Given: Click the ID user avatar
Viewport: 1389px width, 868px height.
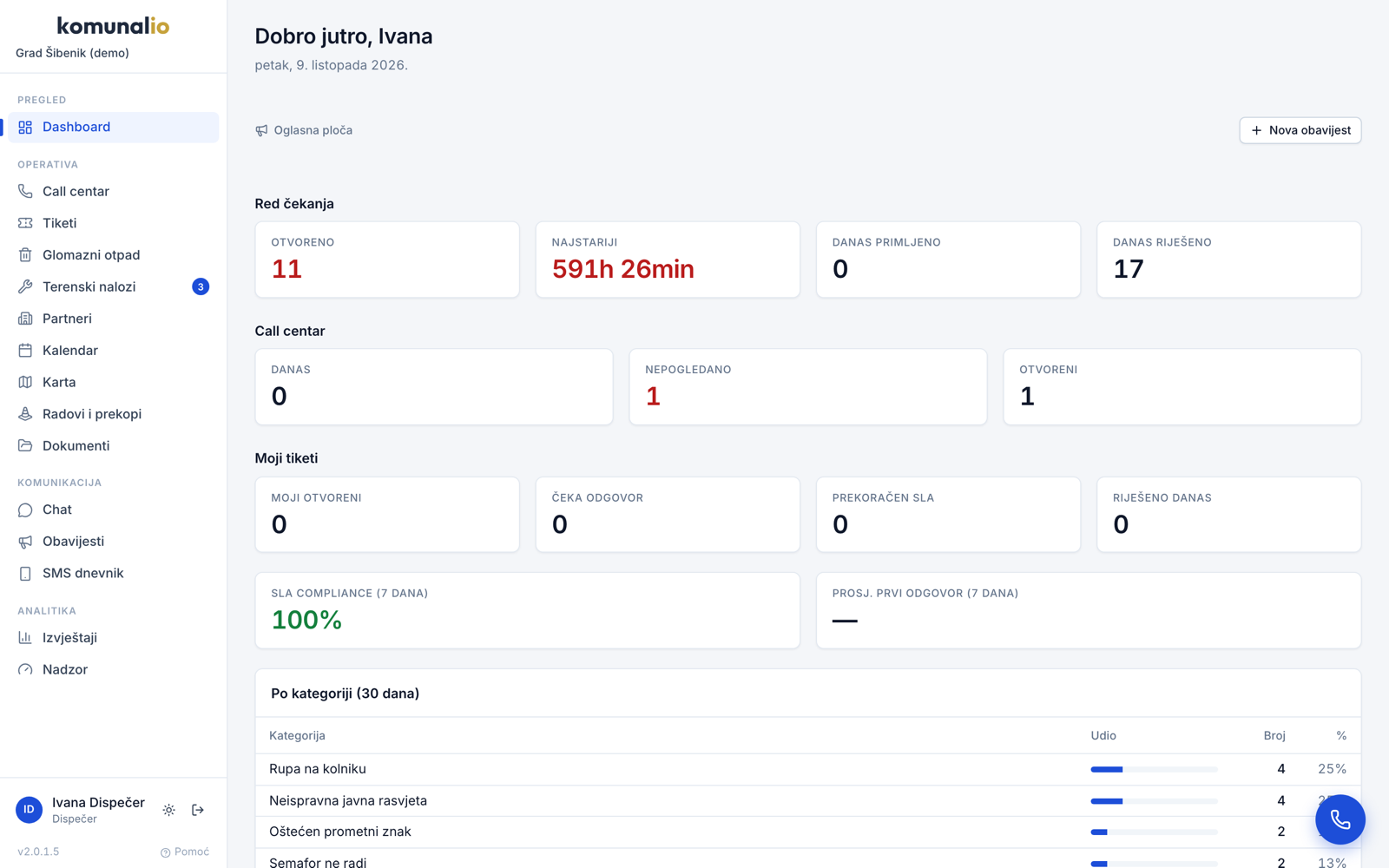Looking at the screenshot, I should pos(29,810).
